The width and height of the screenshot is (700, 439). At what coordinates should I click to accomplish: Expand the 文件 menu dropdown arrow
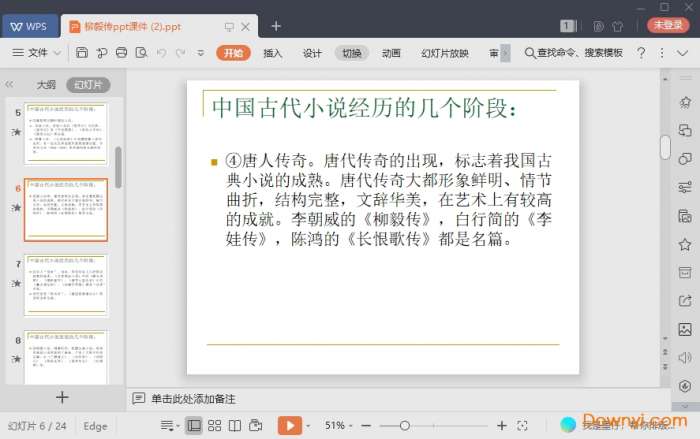tap(57, 53)
